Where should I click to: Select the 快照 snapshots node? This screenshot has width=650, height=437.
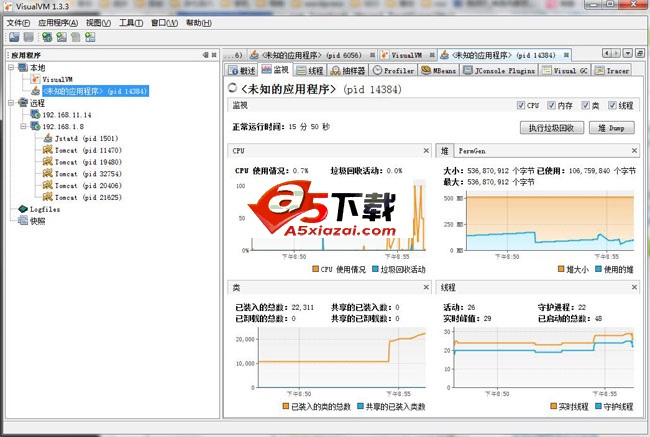click(37, 221)
